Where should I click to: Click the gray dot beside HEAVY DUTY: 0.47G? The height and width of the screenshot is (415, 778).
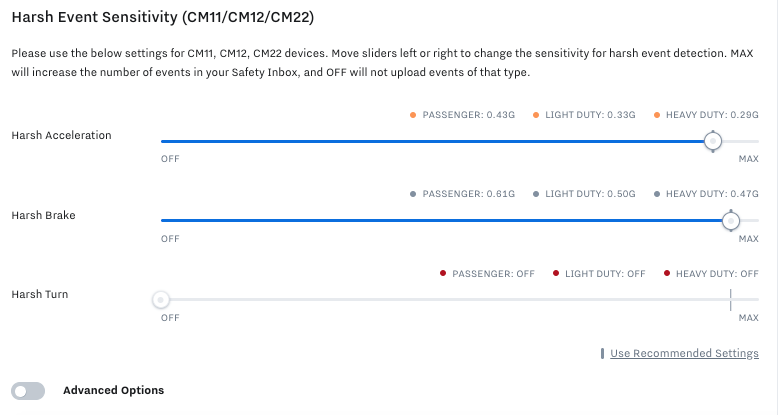[x=656, y=194]
